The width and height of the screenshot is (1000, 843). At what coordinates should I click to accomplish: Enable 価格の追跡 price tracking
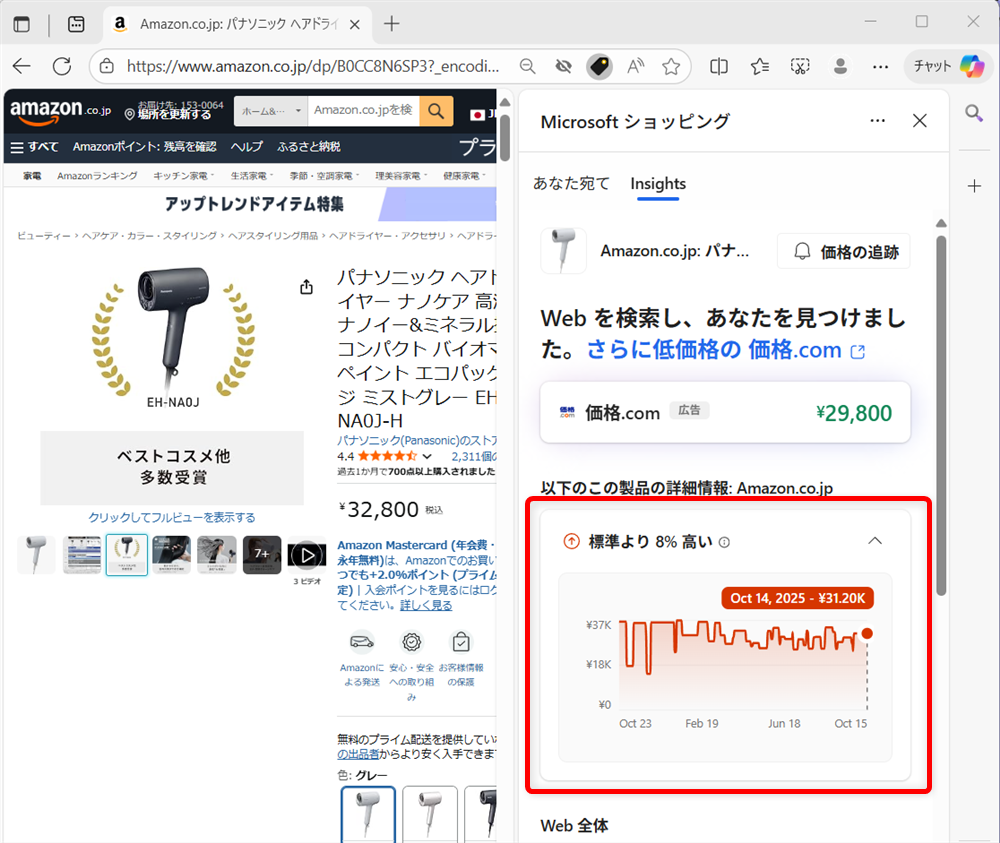tap(843, 250)
